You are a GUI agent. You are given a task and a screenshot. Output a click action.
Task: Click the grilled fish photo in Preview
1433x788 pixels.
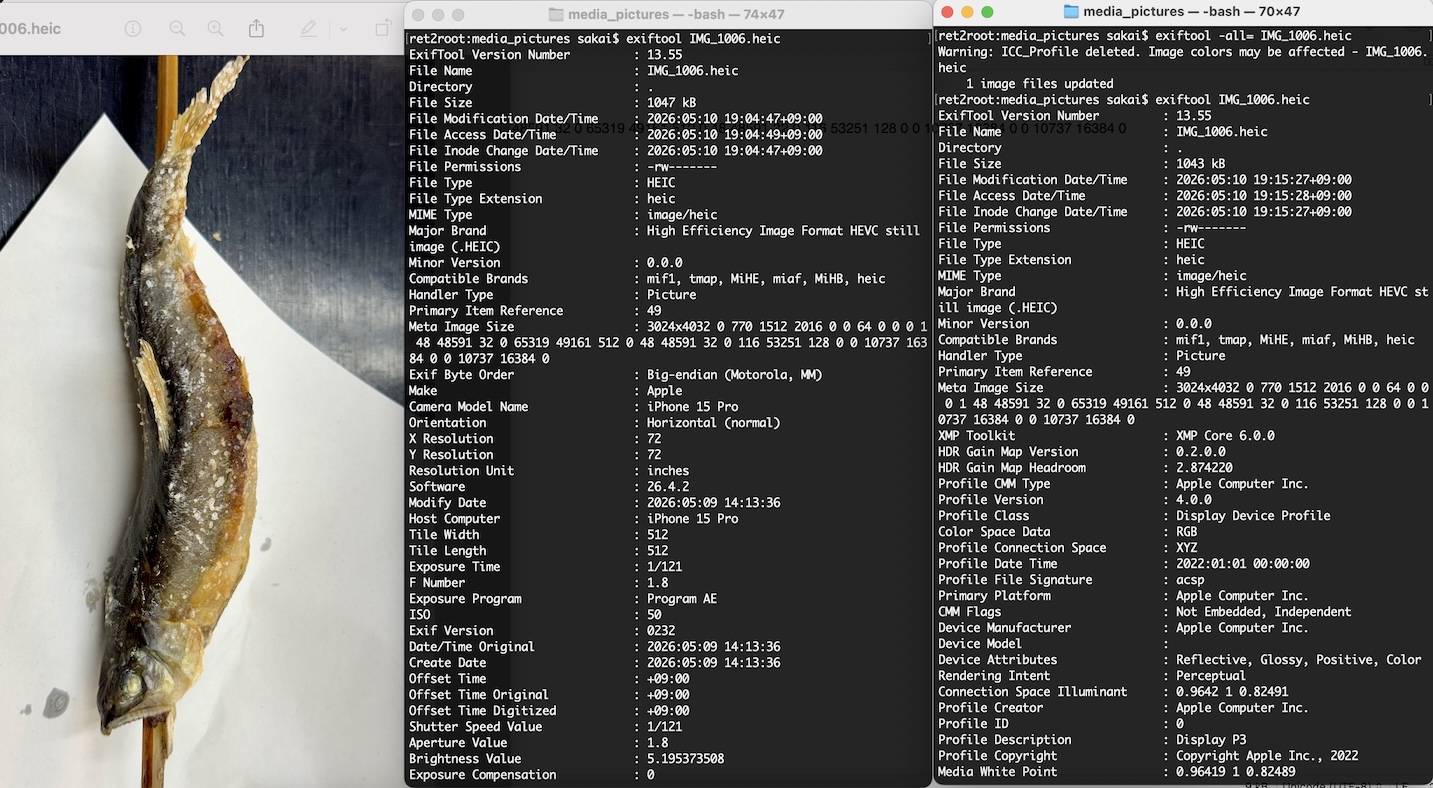tap(200, 420)
